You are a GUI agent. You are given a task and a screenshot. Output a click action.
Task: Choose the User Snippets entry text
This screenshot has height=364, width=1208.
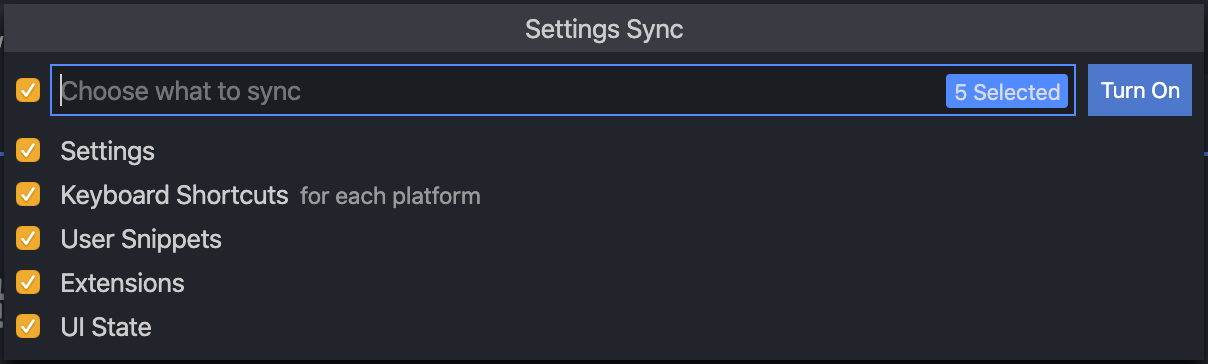[141, 239]
